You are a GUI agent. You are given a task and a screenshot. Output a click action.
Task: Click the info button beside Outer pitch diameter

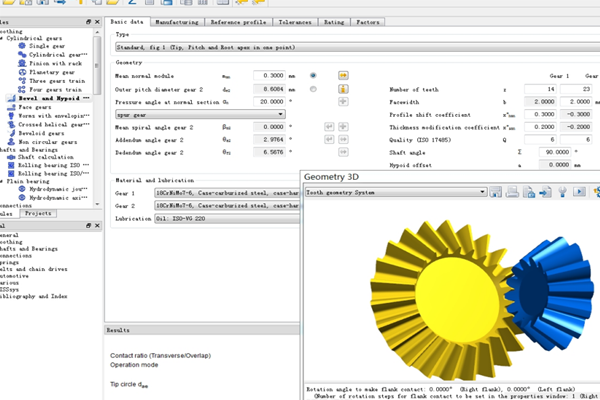[343, 89]
